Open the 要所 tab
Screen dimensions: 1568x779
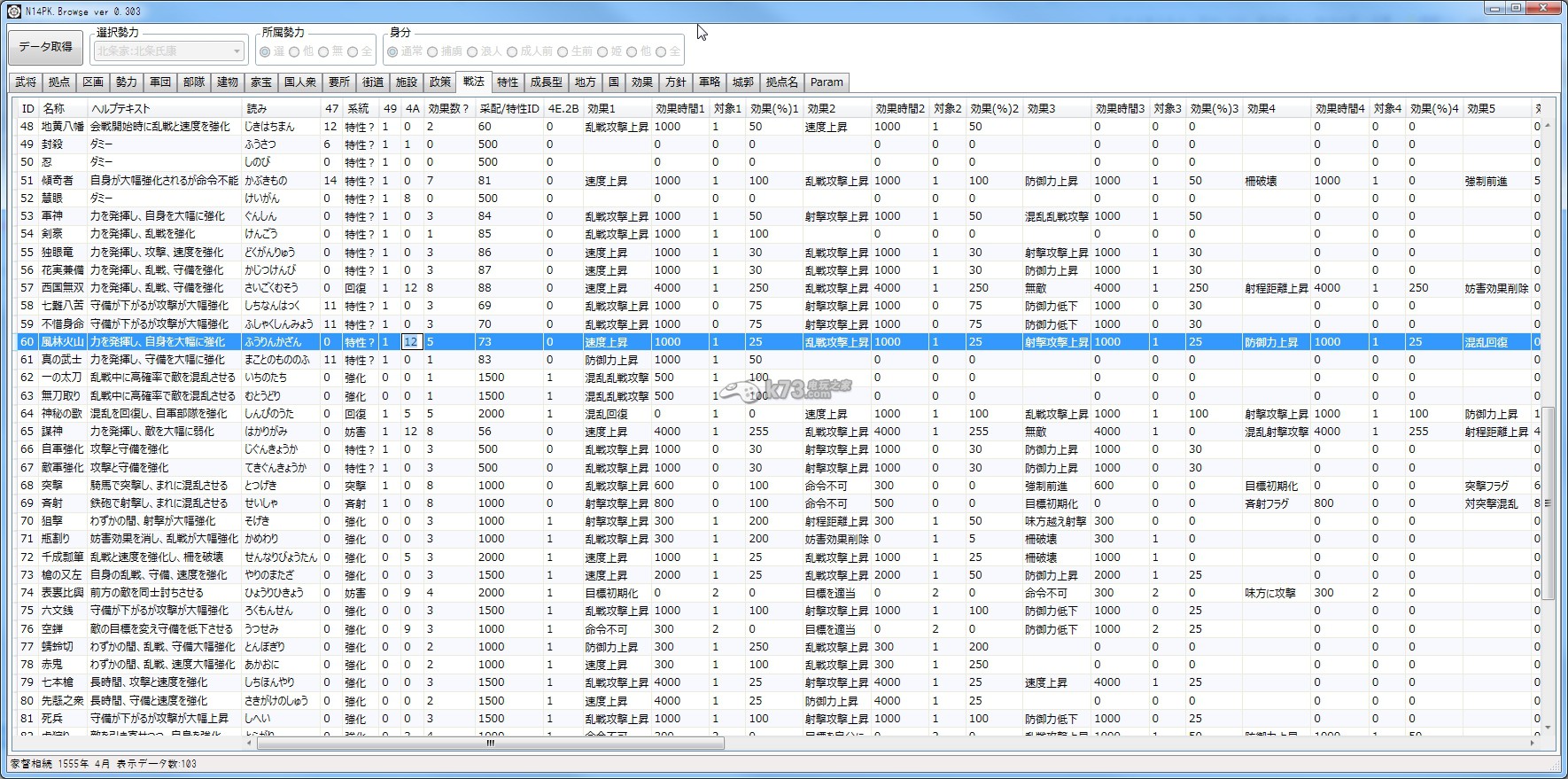coord(339,82)
